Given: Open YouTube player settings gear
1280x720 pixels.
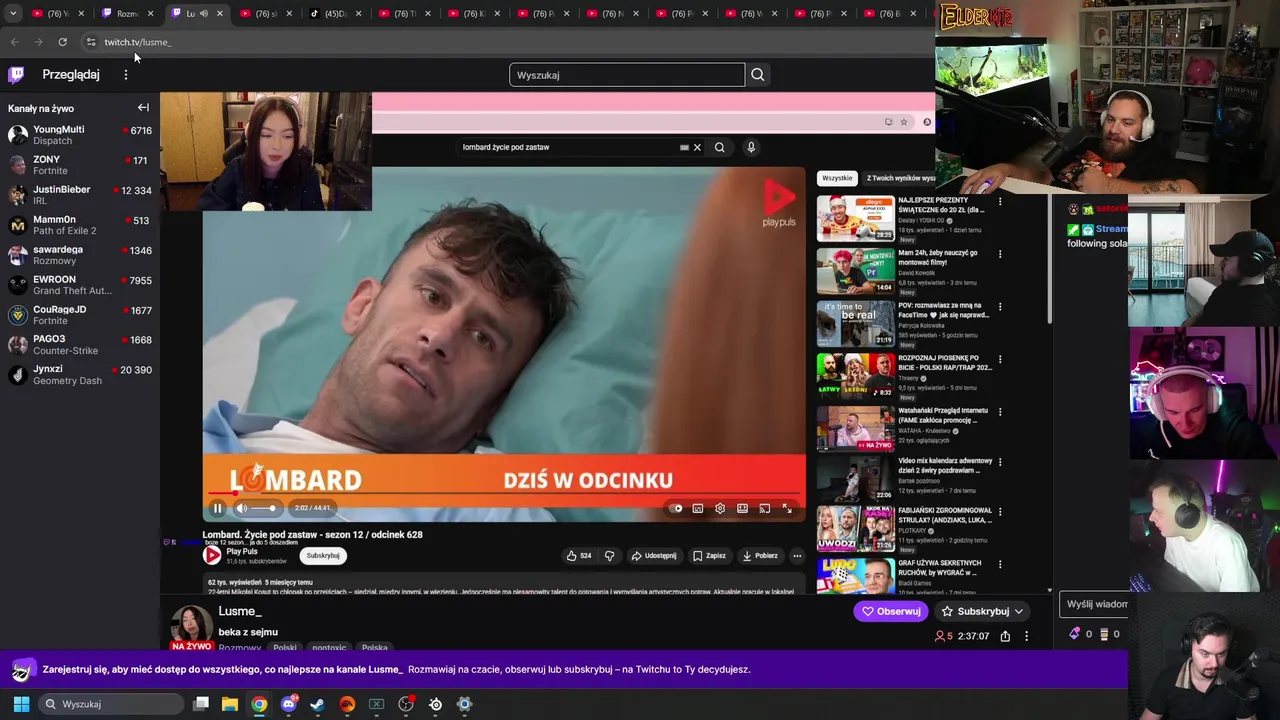Looking at the screenshot, I should pos(720,508).
